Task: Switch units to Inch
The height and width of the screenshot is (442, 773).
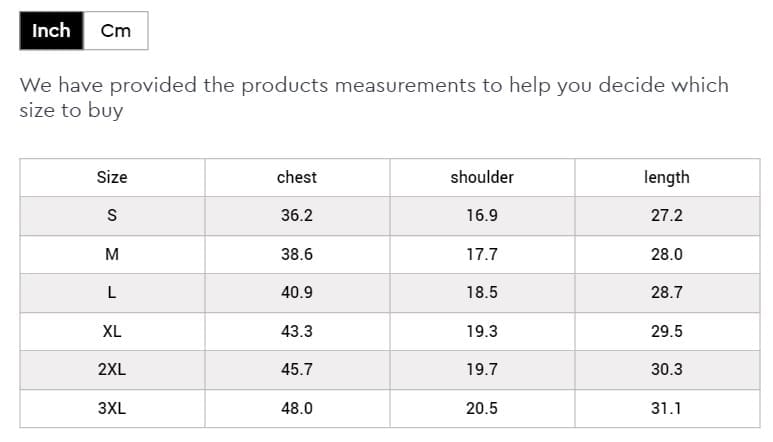Action: pos(51,31)
